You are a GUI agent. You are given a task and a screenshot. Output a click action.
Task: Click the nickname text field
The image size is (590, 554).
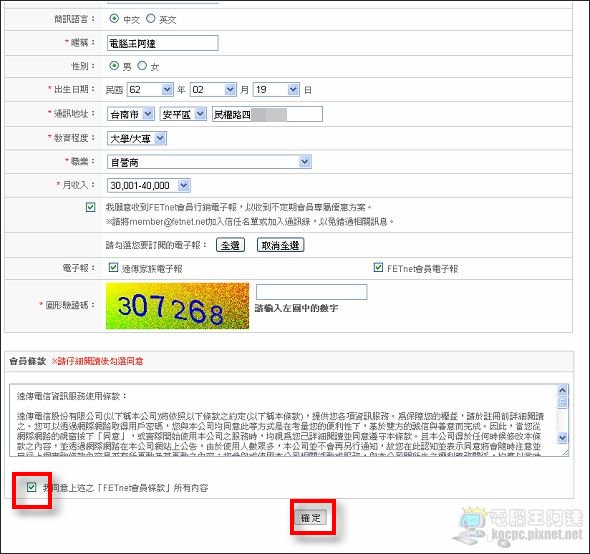(x=163, y=43)
